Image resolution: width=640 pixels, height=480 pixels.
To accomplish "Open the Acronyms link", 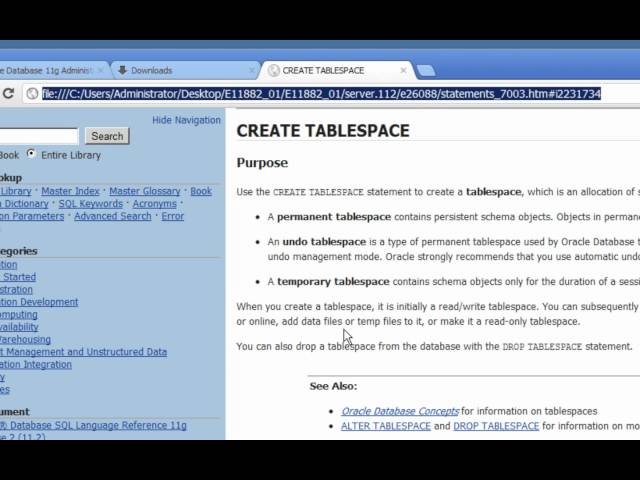I will [x=154, y=204].
